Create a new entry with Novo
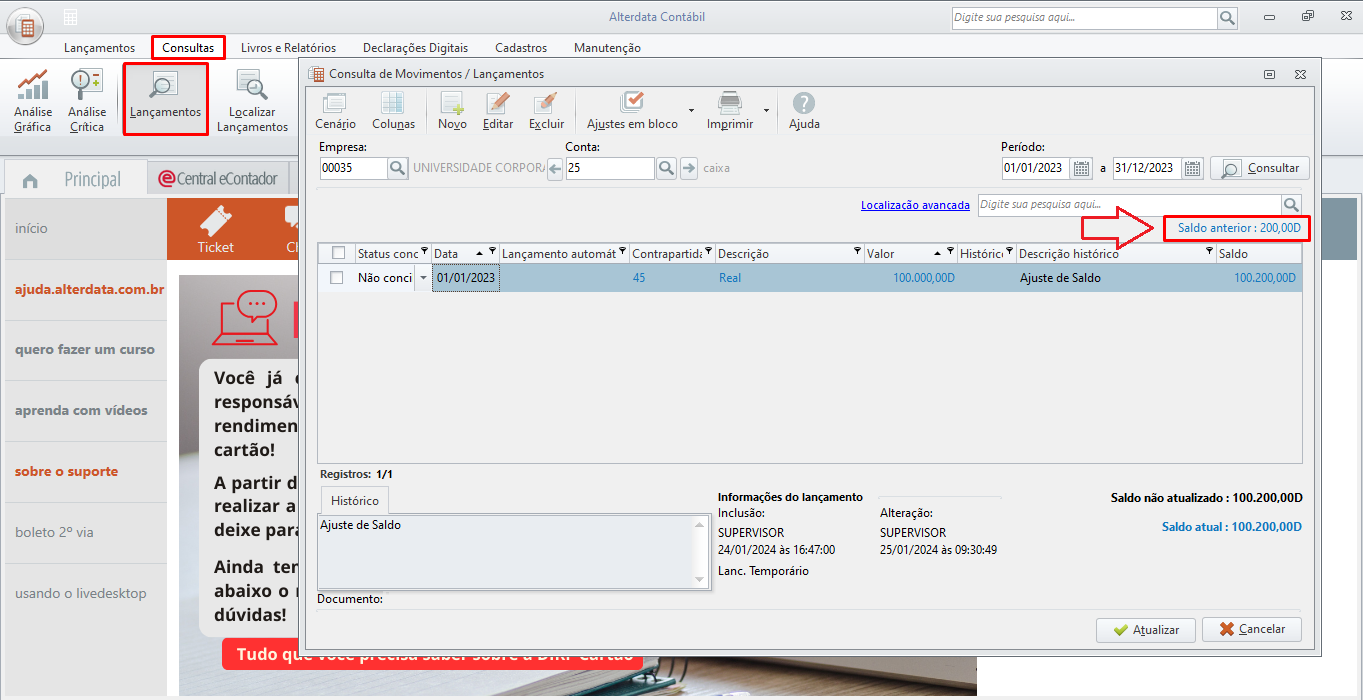 coord(452,110)
